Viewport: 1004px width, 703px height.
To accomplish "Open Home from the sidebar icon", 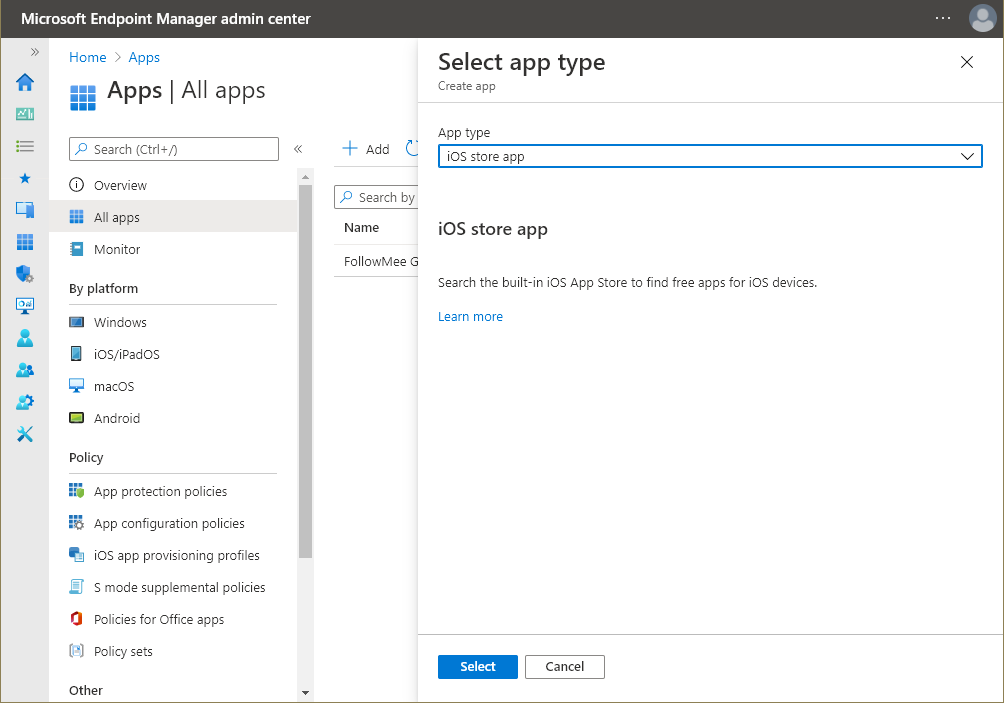I will tap(25, 82).
